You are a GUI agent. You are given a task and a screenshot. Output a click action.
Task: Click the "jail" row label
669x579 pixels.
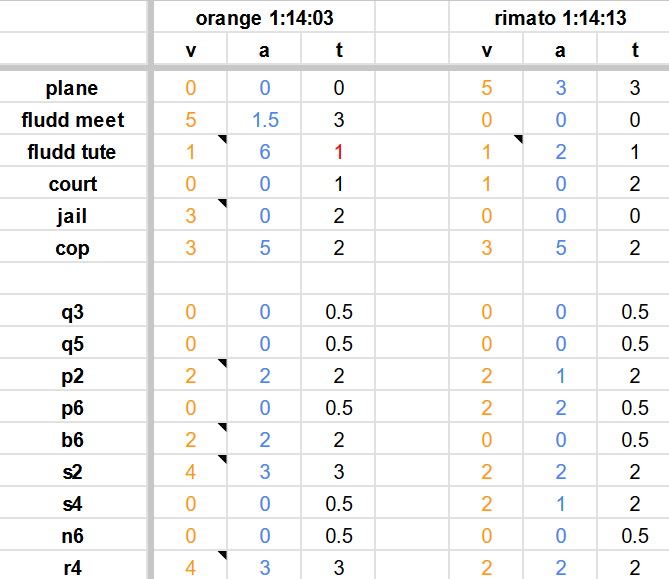pyautogui.click(x=73, y=216)
